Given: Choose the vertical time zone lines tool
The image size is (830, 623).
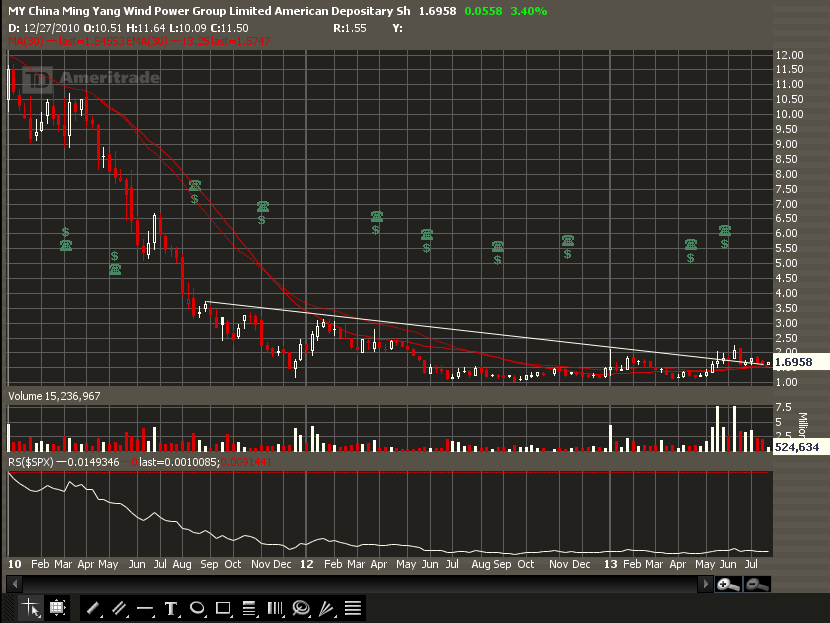Looking at the screenshot, I should click(x=275, y=608).
